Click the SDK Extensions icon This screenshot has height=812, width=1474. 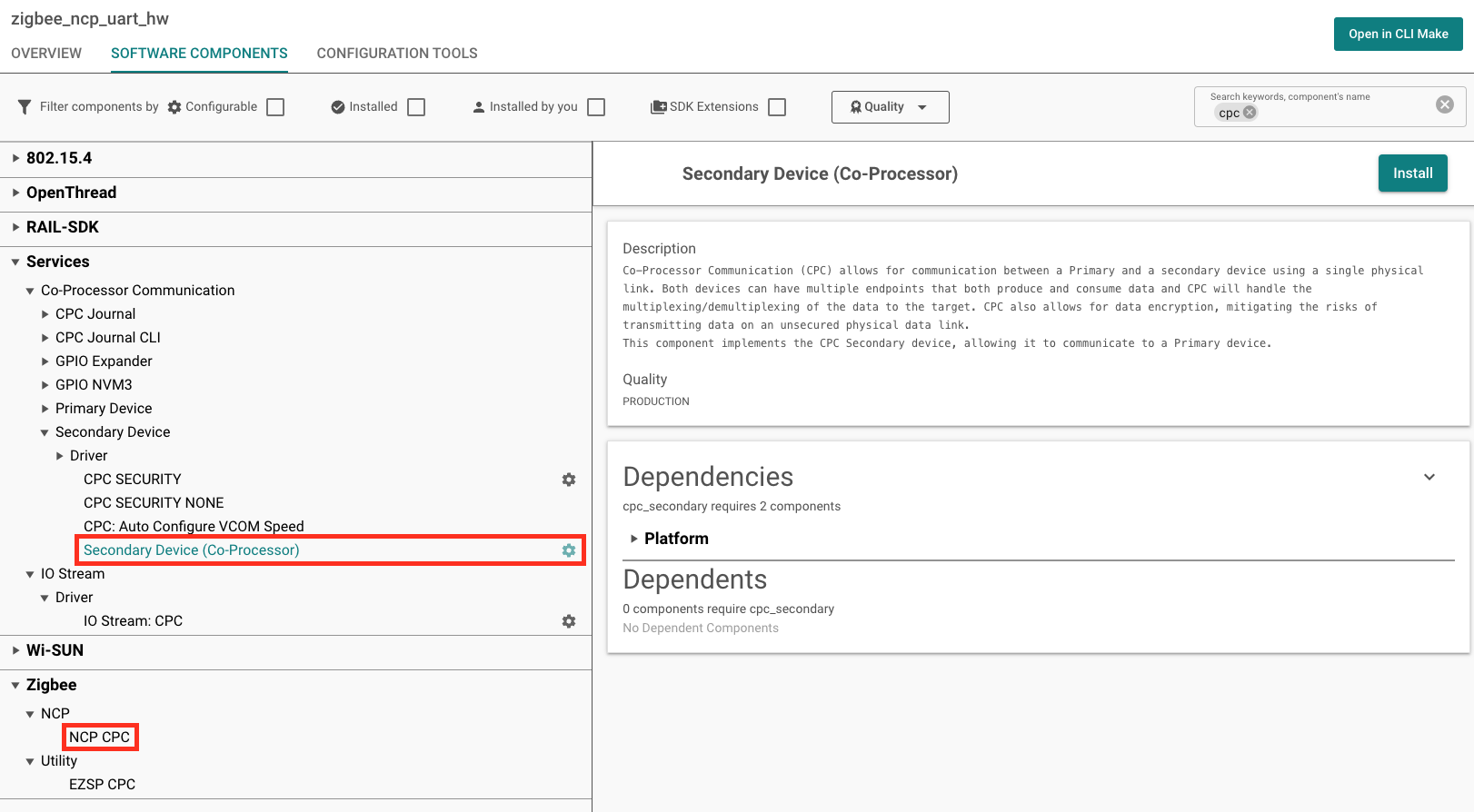click(x=658, y=107)
